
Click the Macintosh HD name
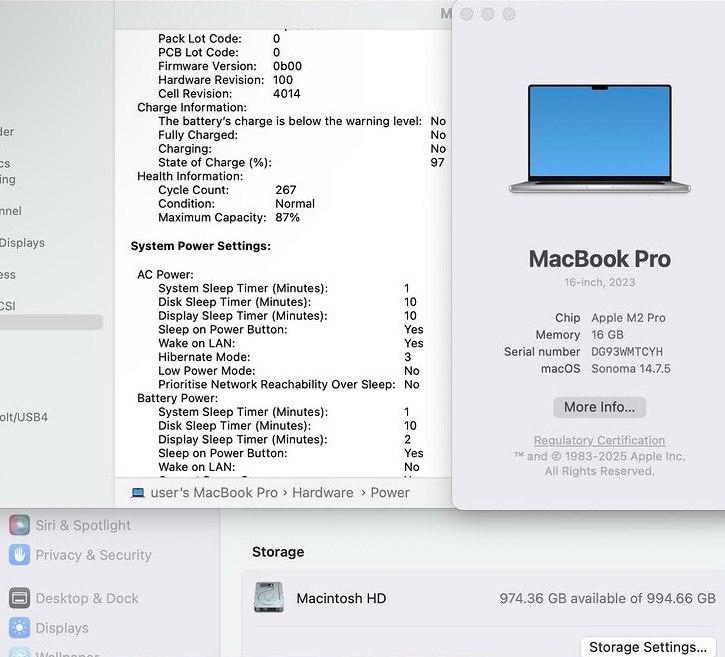coord(341,598)
